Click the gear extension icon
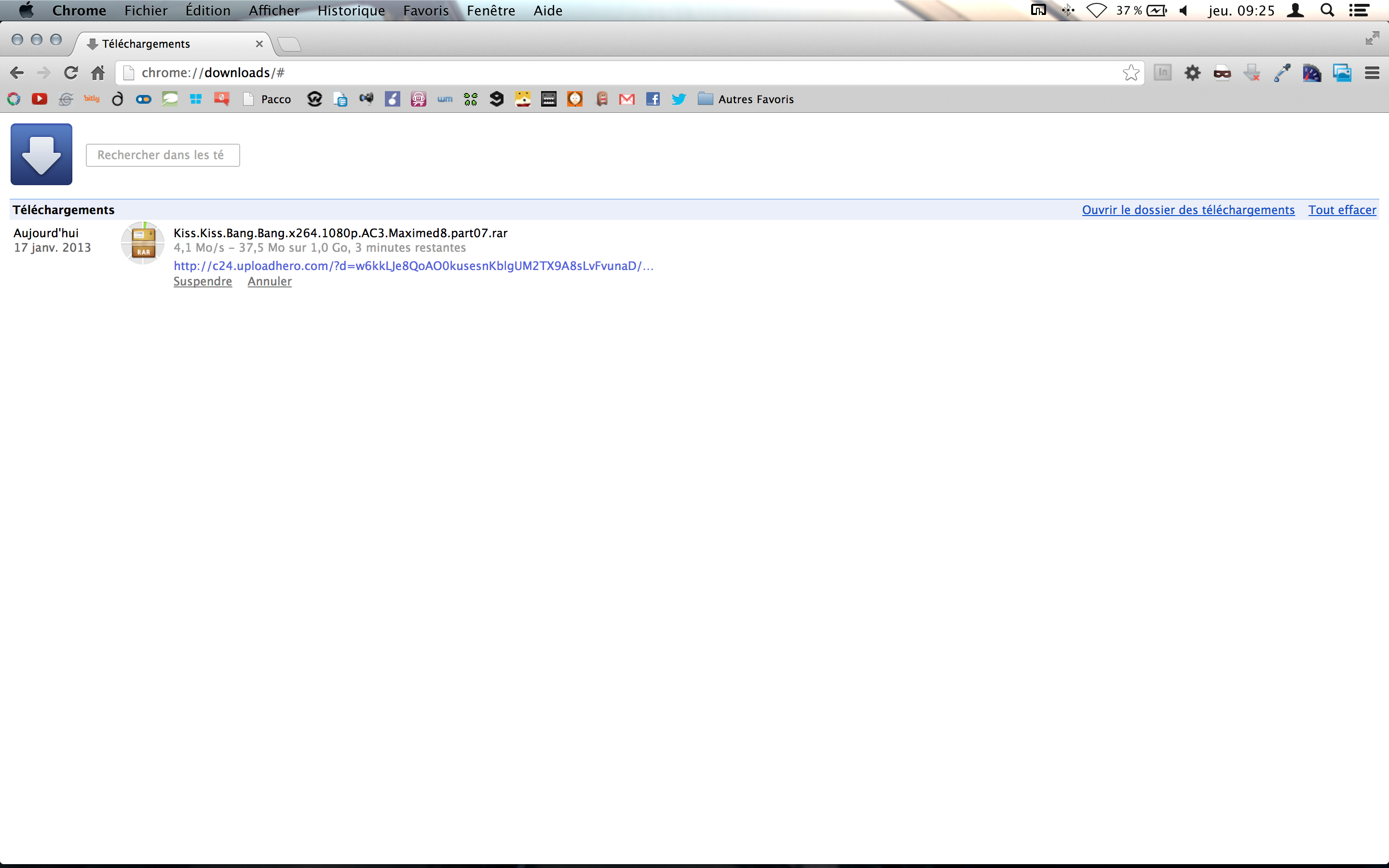The image size is (1389, 868). [1192, 73]
